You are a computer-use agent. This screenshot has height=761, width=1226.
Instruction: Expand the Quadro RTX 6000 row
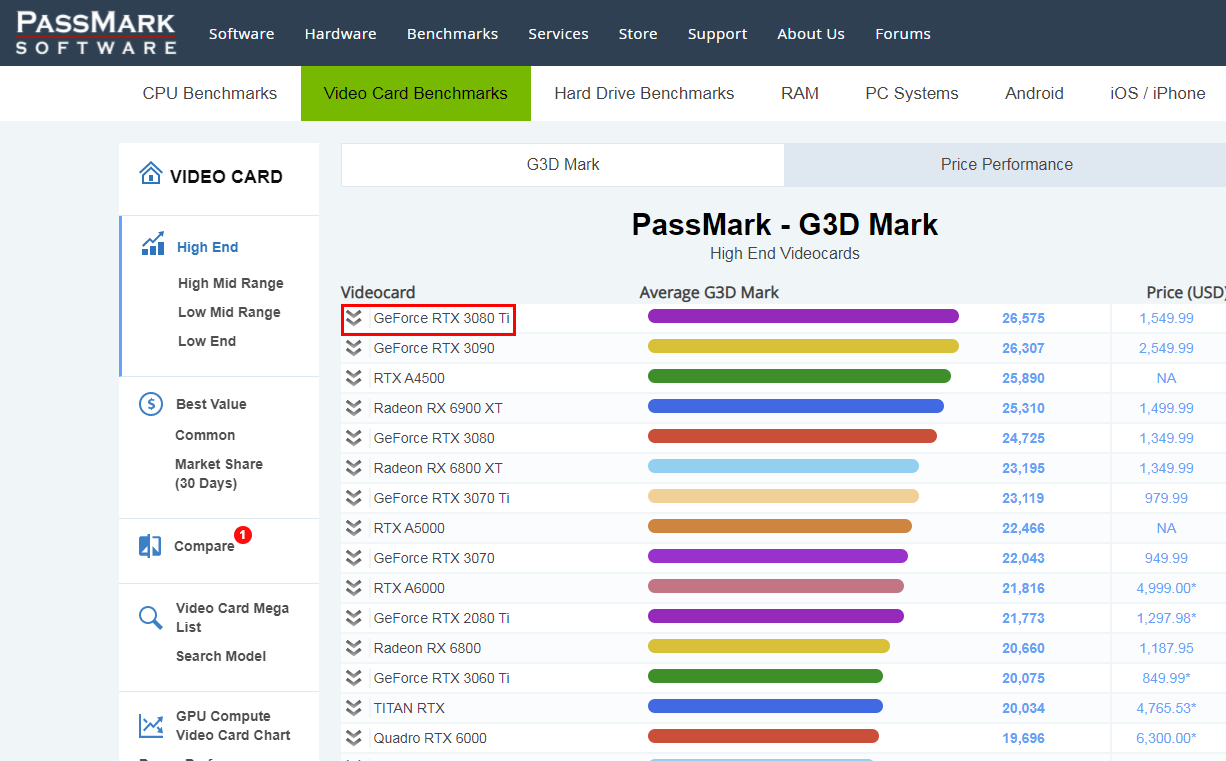353,738
